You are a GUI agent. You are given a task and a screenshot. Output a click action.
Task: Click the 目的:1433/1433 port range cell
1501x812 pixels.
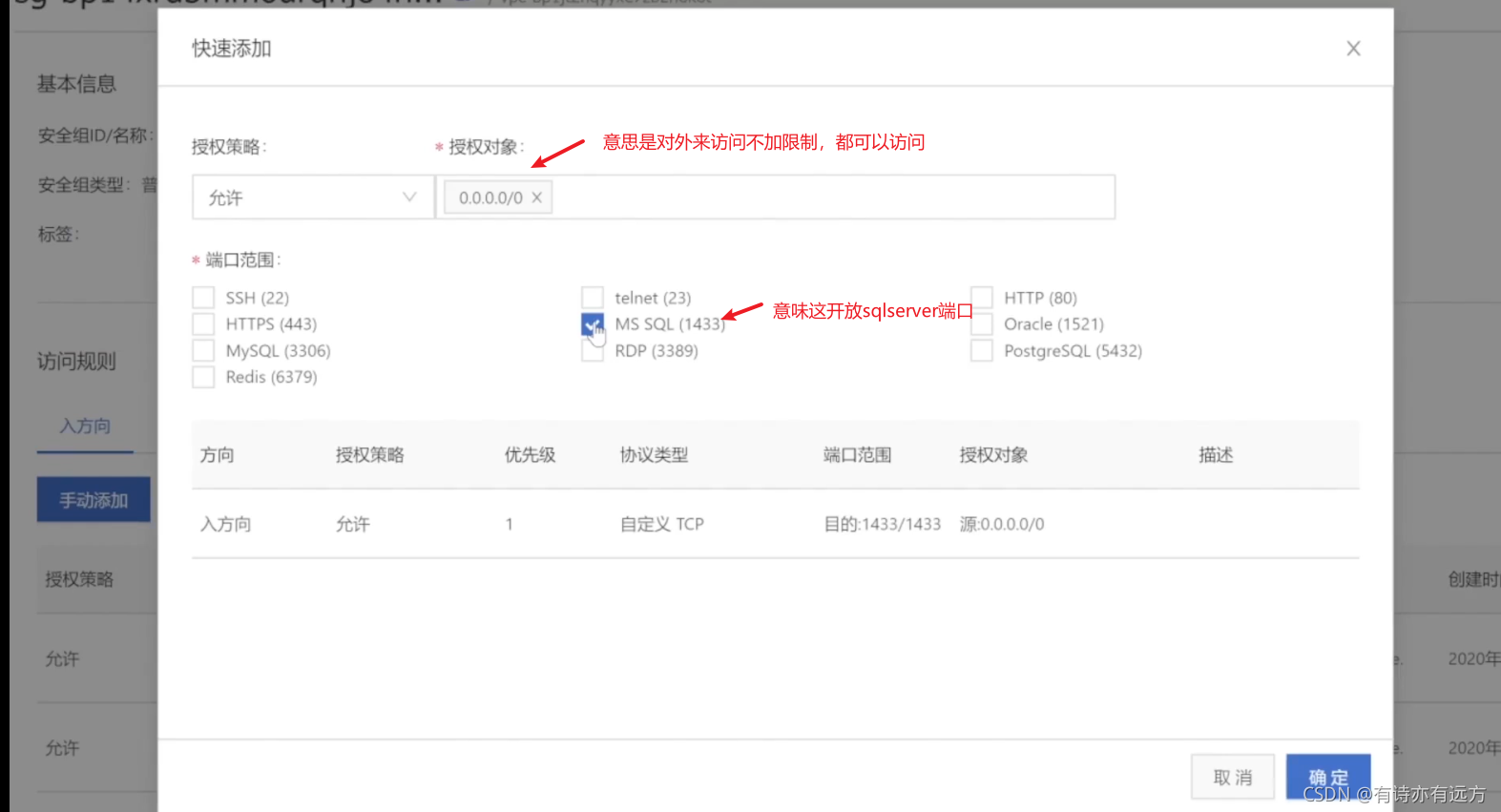[883, 524]
